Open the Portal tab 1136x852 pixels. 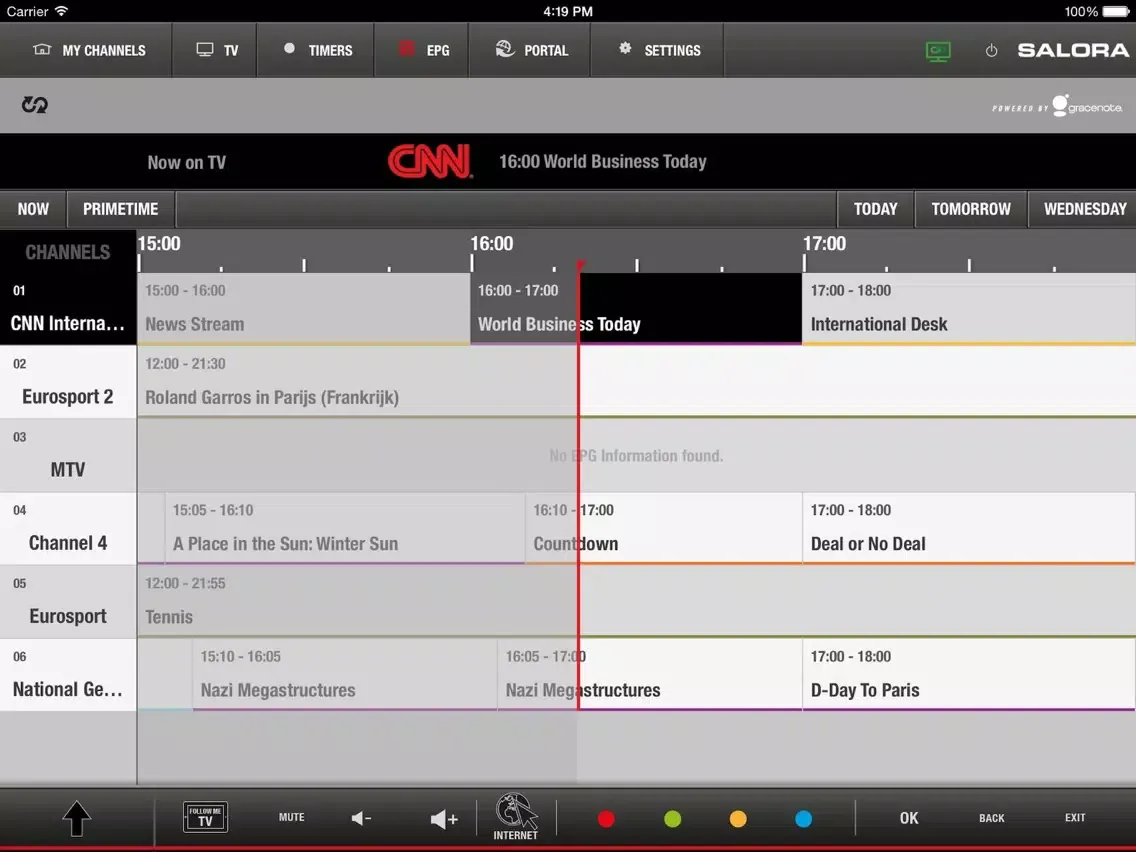530,50
